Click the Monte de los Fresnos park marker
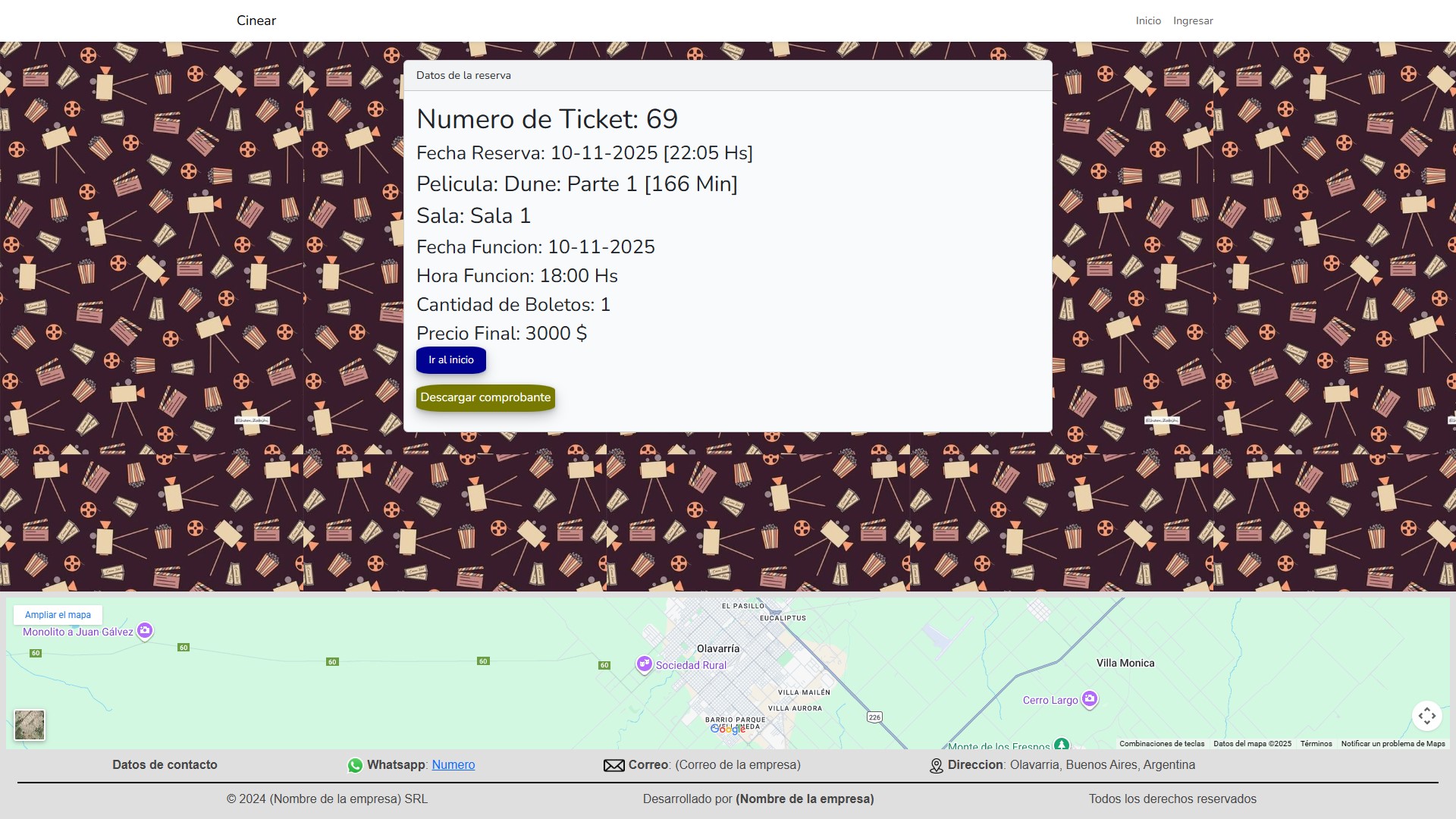This screenshot has width=1456, height=819. pos(1062,745)
